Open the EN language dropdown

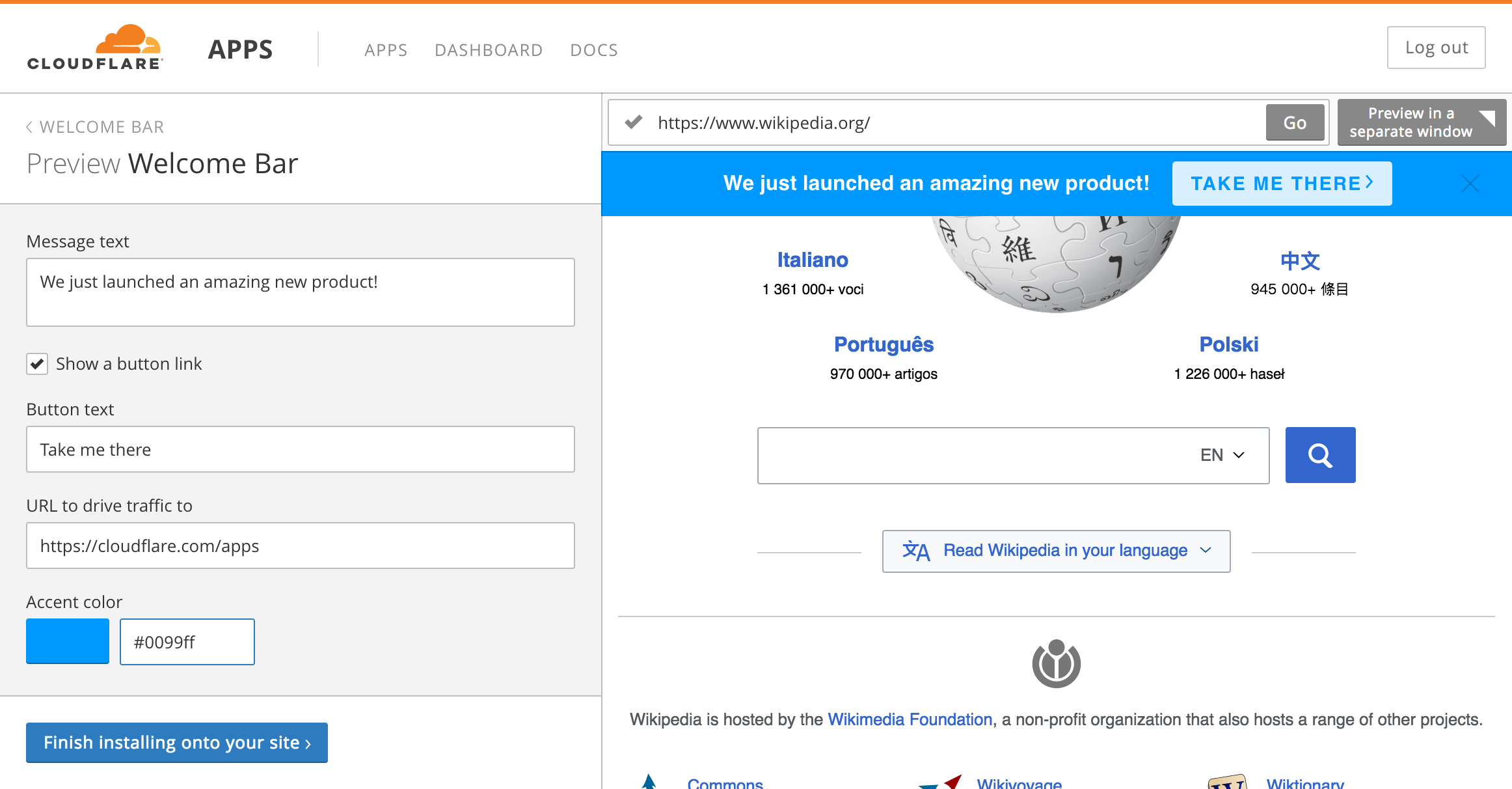click(1222, 455)
